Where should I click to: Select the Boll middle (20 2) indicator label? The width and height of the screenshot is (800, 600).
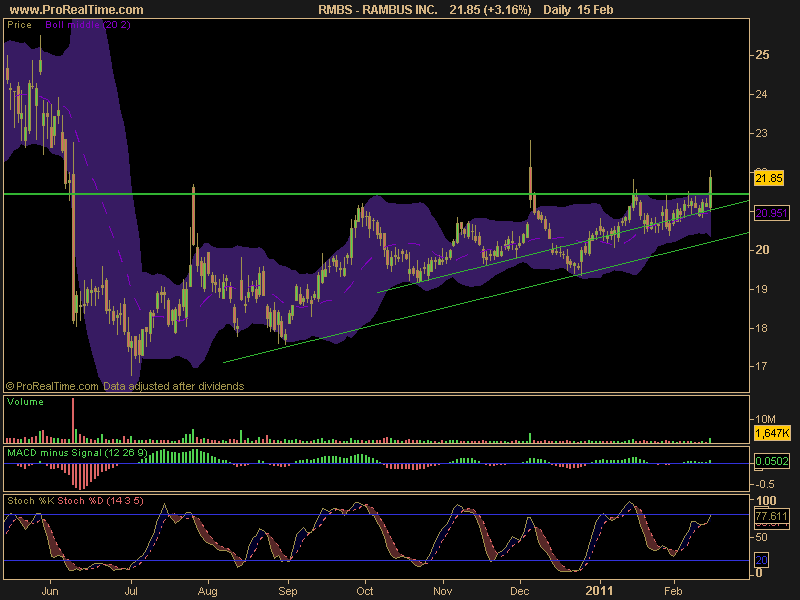tap(88, 24)
